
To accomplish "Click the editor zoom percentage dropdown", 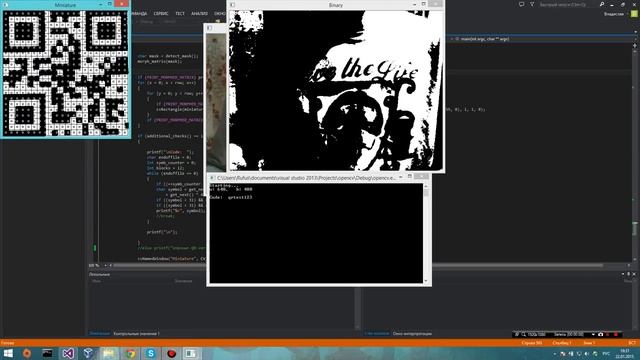I will pos(98,265).
